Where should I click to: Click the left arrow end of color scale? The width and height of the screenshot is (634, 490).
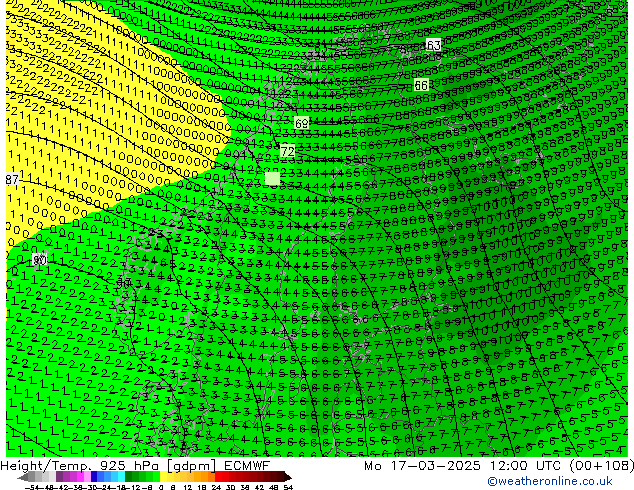(x=23, y=477)
